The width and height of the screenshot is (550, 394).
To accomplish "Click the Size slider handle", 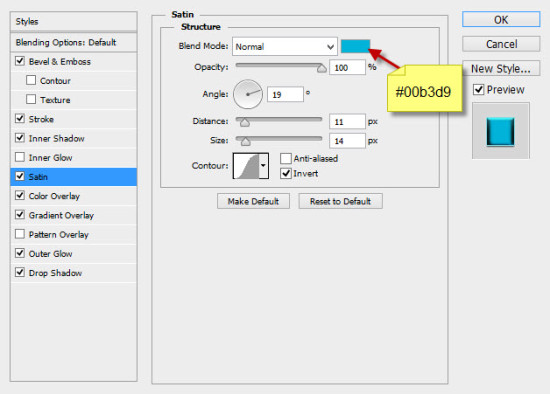I will 246,141.
